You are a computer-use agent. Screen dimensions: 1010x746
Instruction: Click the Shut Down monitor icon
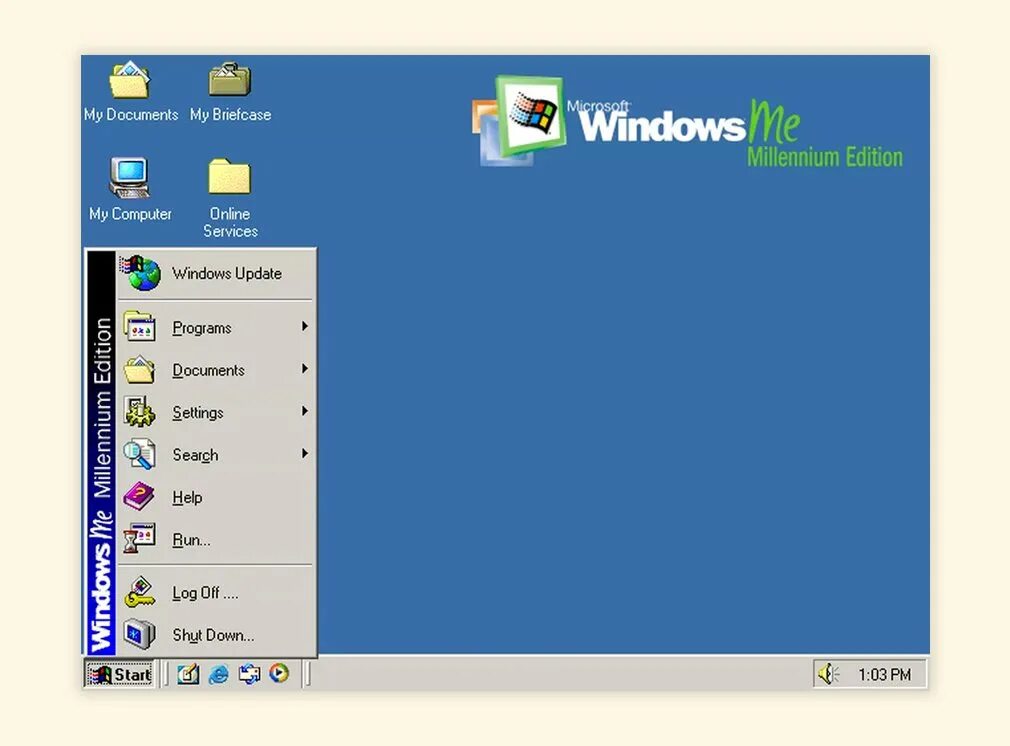[140, 635]
